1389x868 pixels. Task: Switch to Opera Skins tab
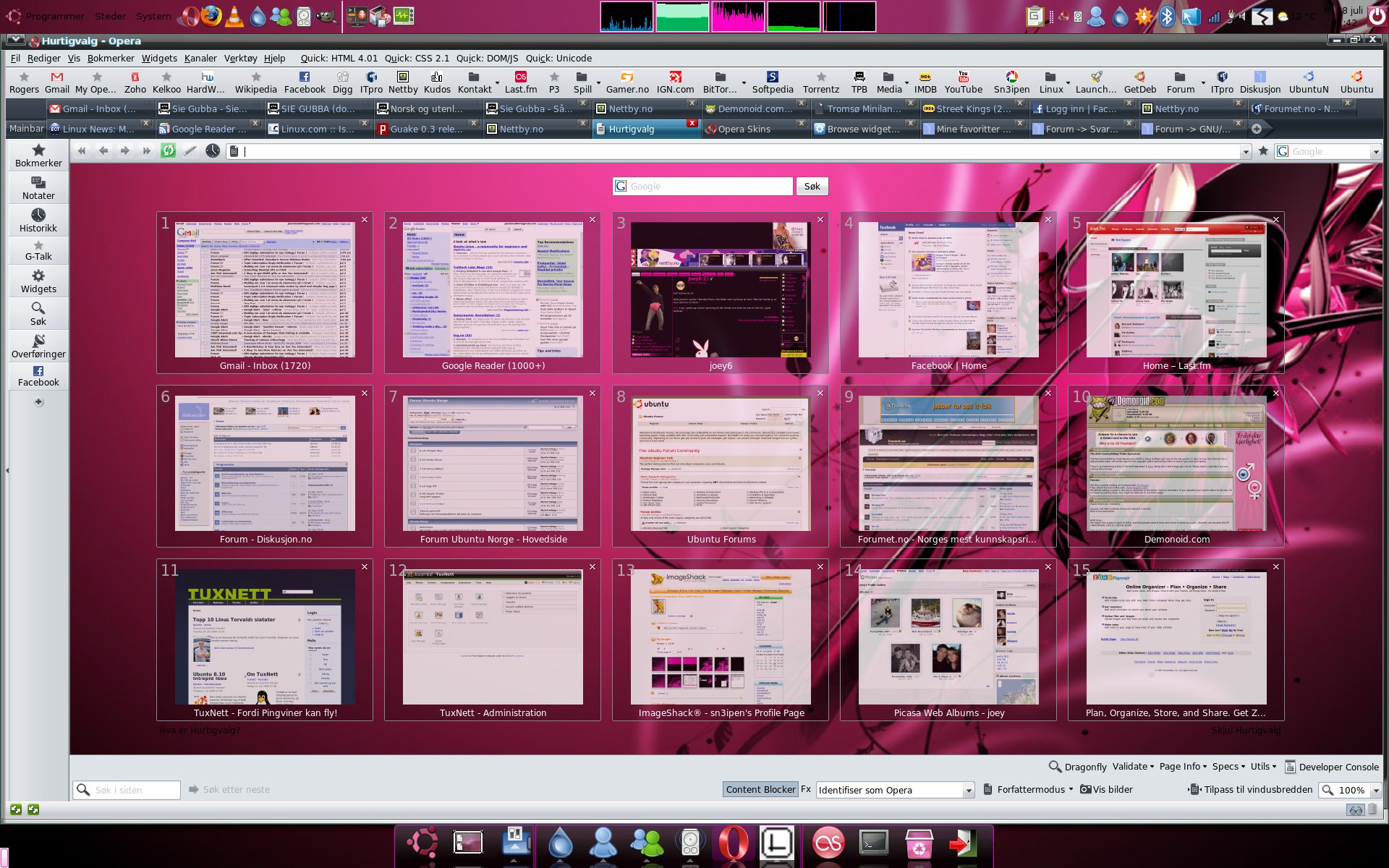753,129
